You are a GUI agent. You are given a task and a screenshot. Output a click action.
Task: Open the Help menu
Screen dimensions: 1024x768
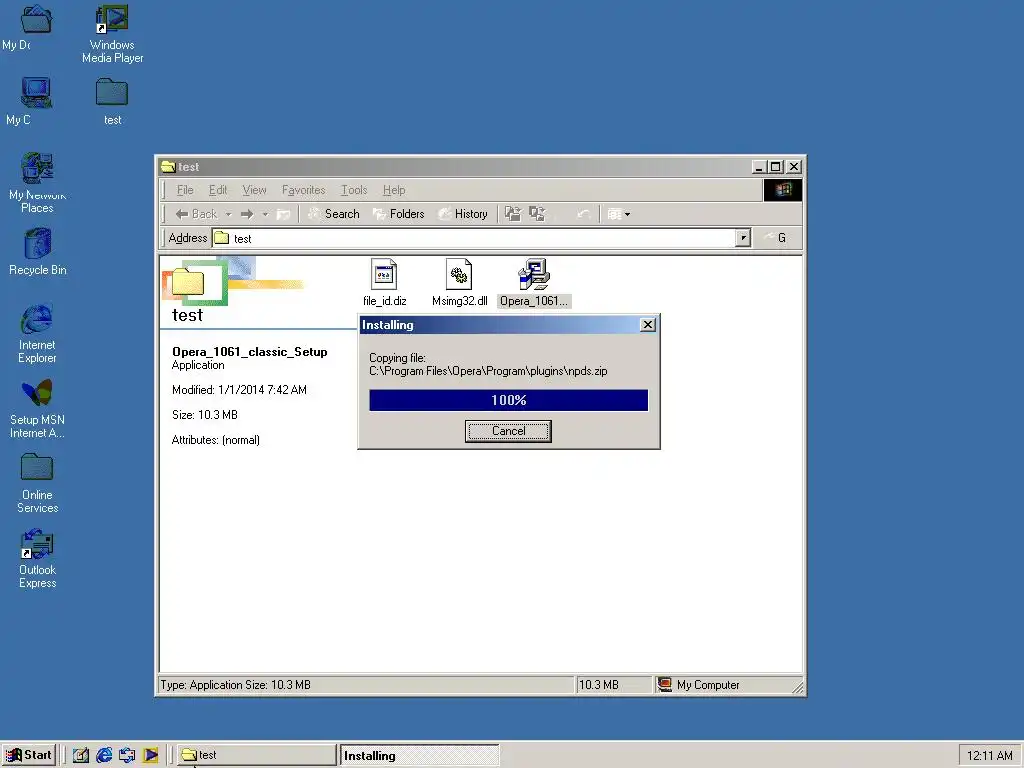click(394, 190)
